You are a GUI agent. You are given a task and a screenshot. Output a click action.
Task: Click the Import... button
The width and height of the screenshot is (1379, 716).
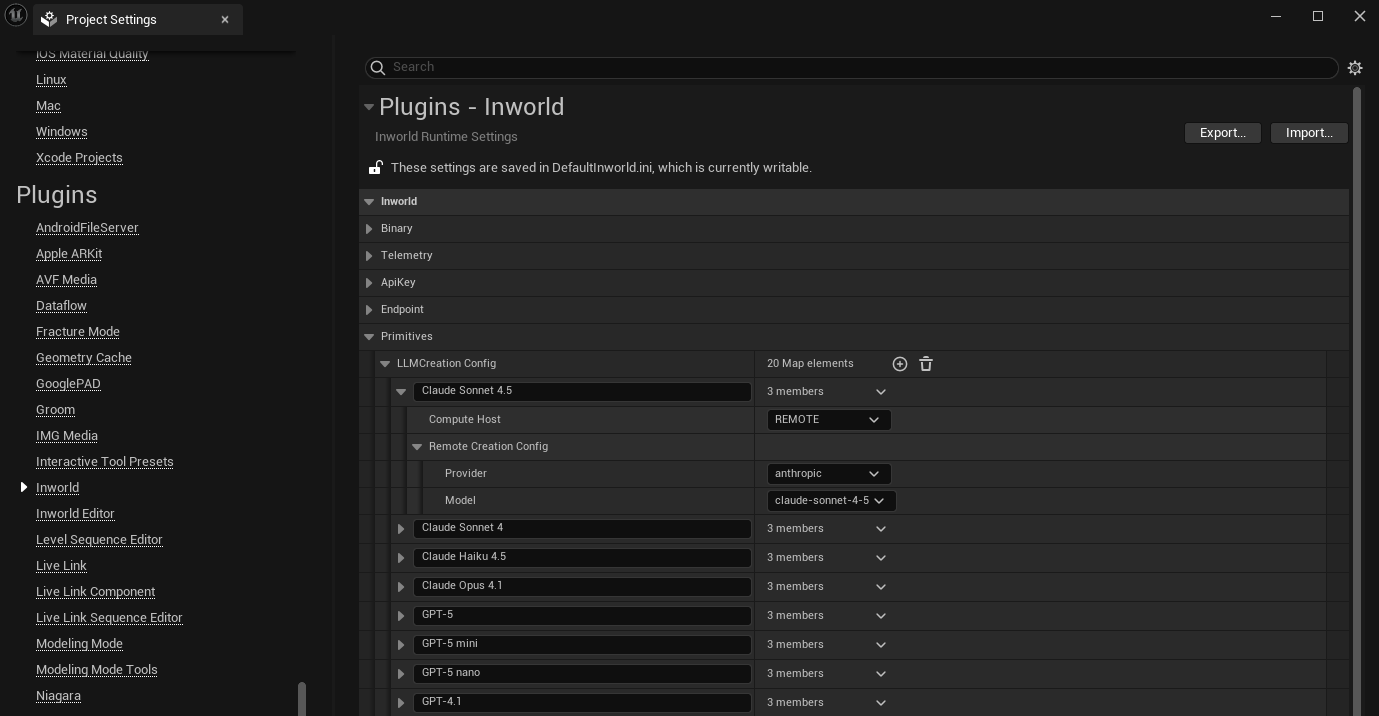[x=1309, y=132]
